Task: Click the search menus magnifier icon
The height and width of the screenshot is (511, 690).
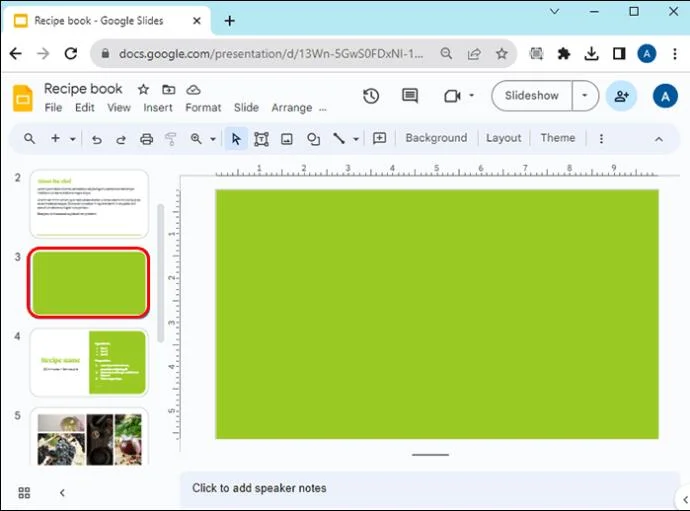Action: 29,139
